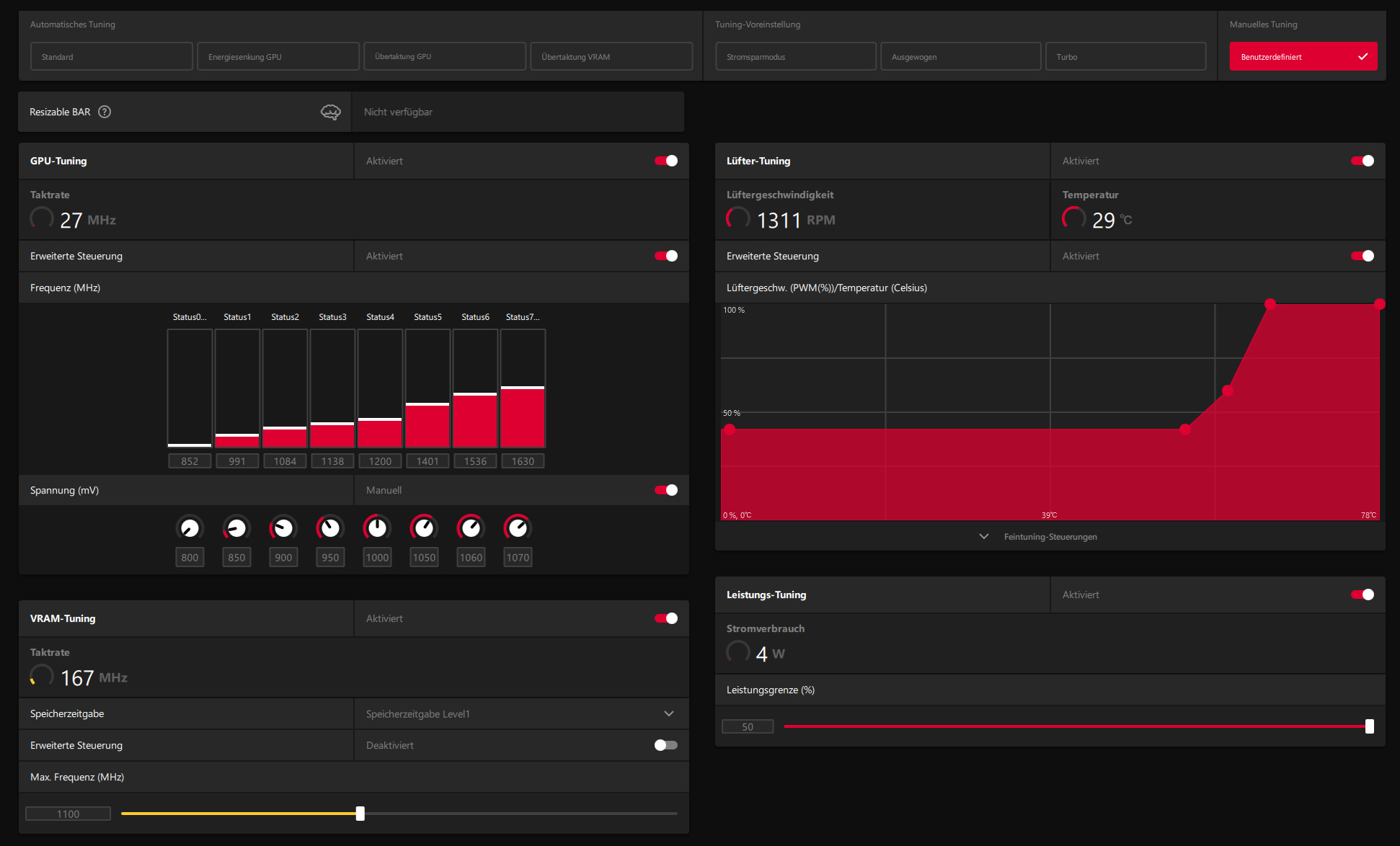
Task: Click the 1070 mV voltage dial knob
Action: tap(518, 528)
